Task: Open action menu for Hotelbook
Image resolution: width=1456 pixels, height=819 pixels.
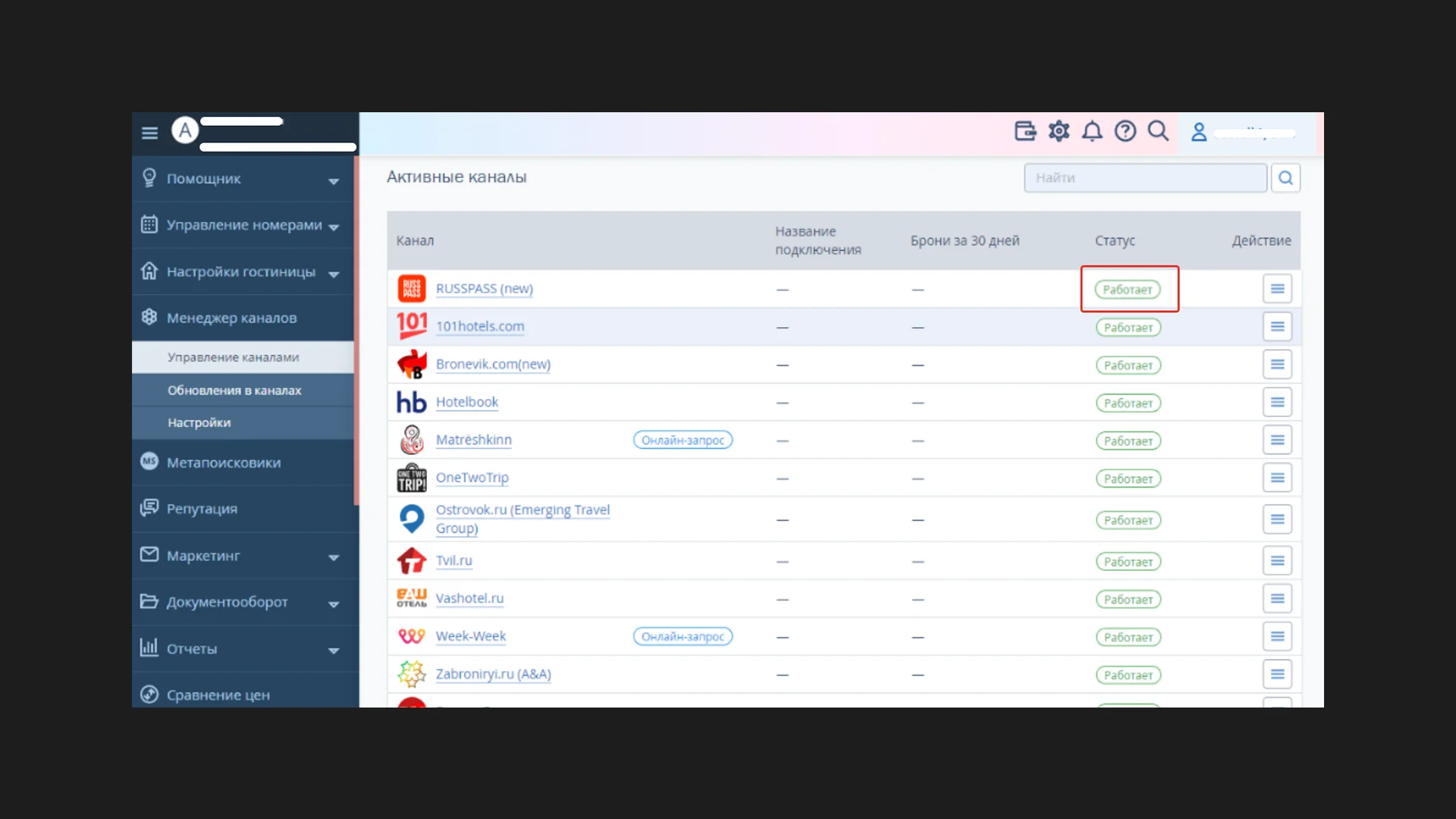Action: pyautogui.click(x=1277, y=403)
